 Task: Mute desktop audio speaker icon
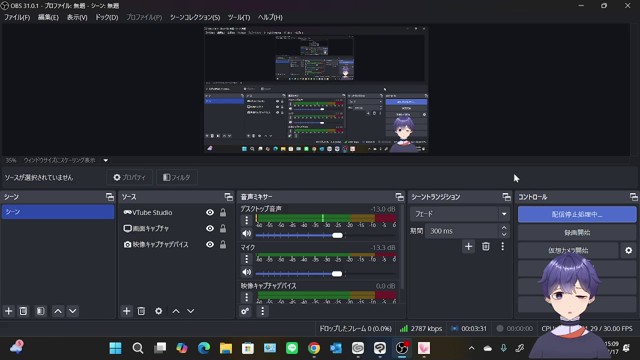coord(247,233)
